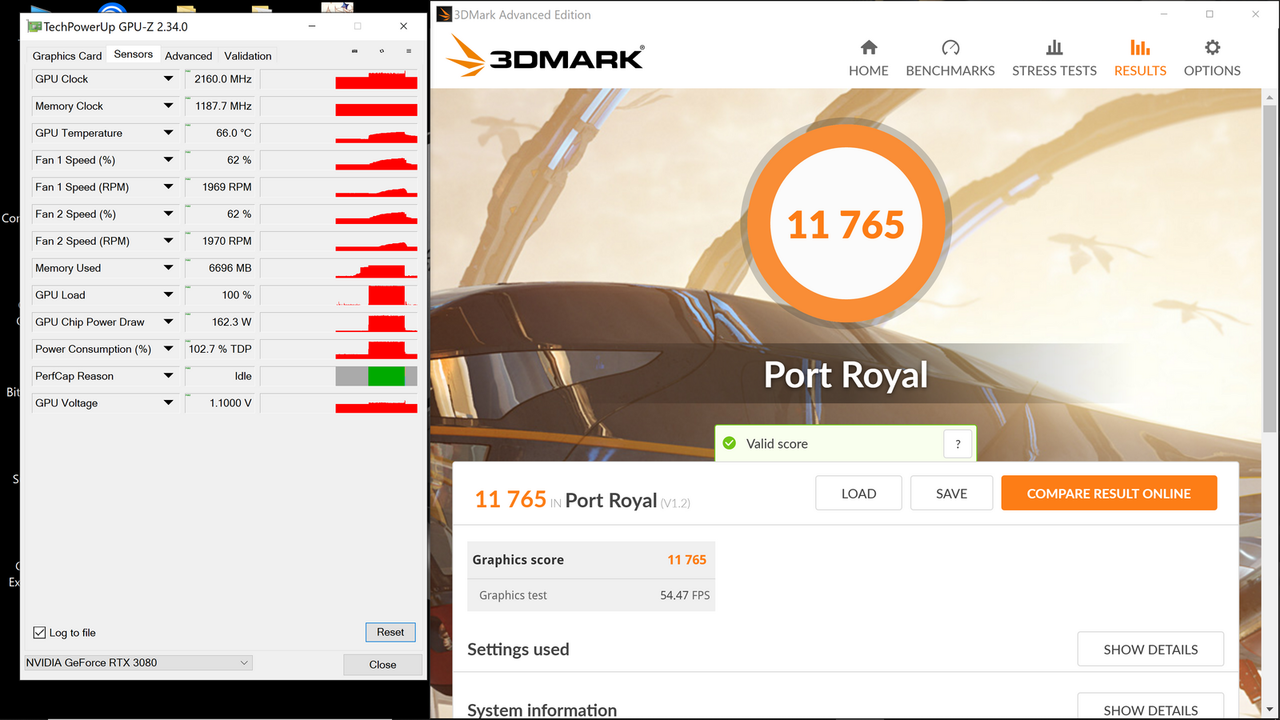Switch to the Advanced tab
The height and width of the screenshot is (720, 1280).
pos(189,56)
